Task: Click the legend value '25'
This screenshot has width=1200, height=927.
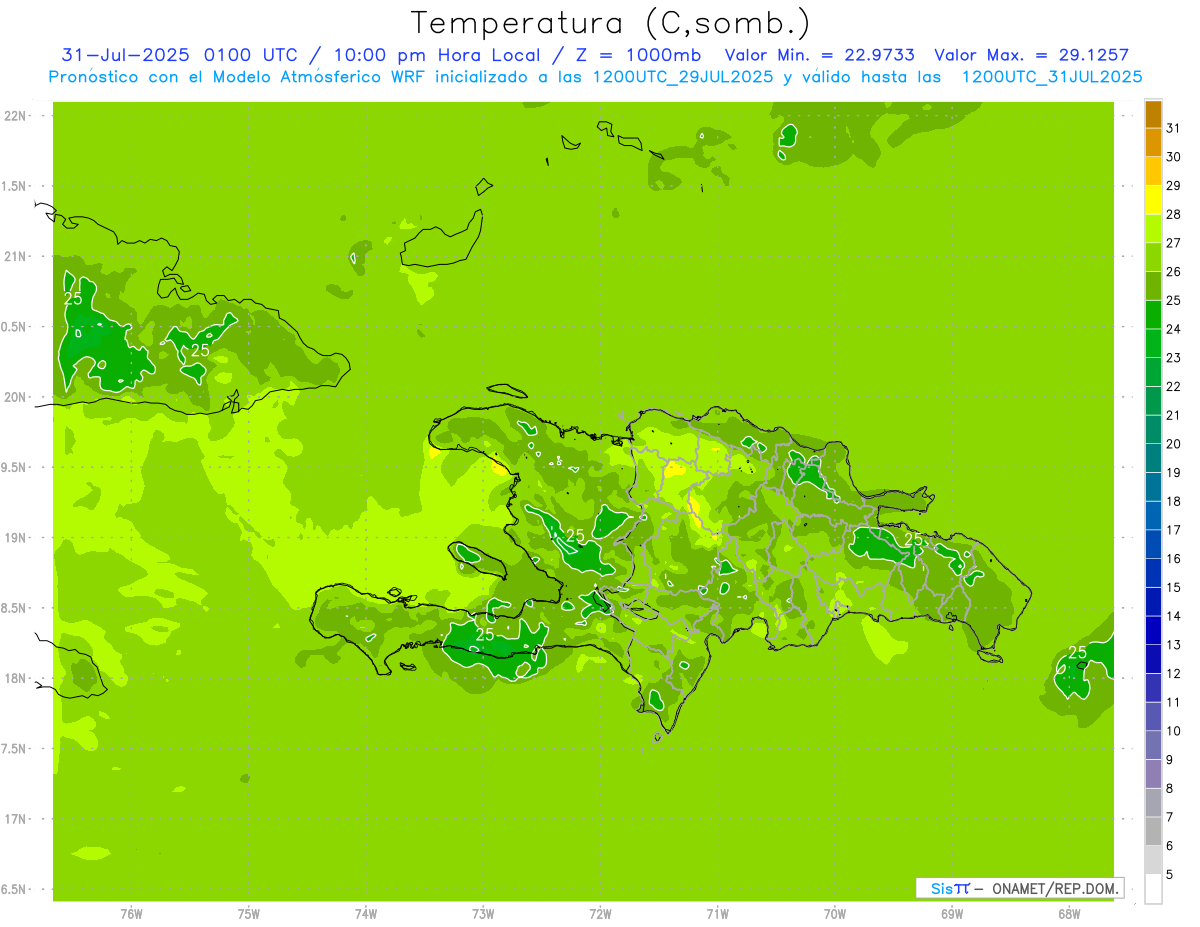Action: [x=1173, y=300]
